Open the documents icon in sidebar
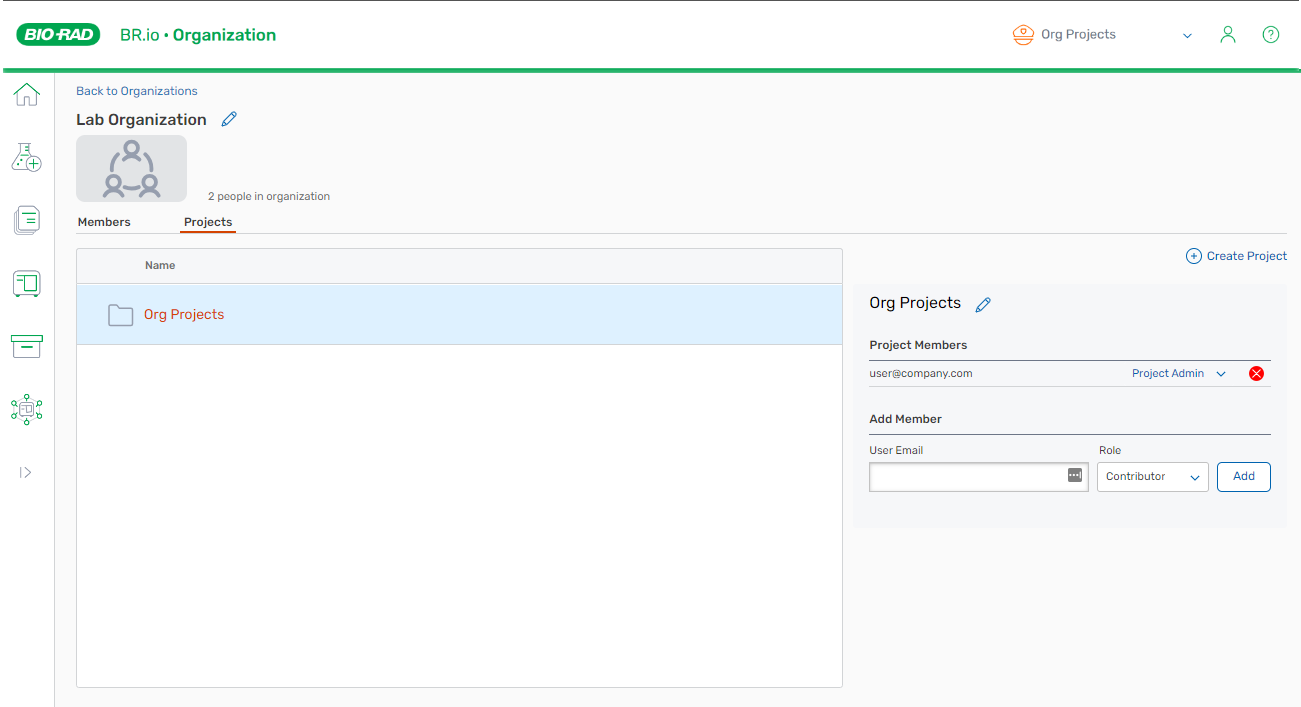 click(26, 220)
